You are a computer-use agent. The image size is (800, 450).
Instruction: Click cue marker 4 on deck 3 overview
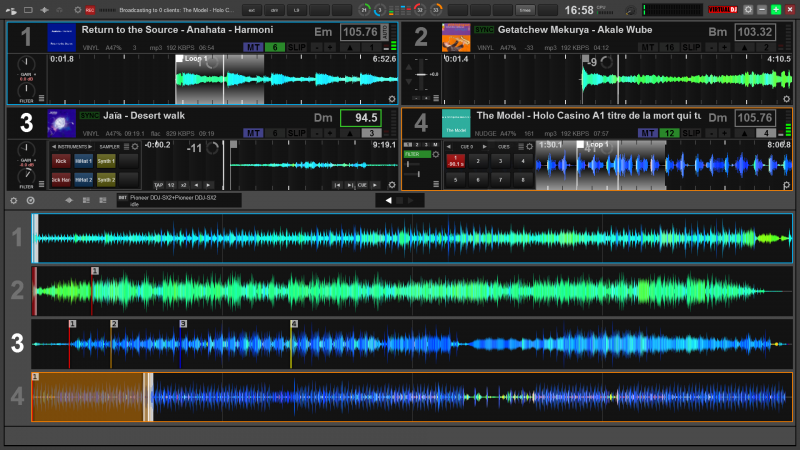(294, 324)
